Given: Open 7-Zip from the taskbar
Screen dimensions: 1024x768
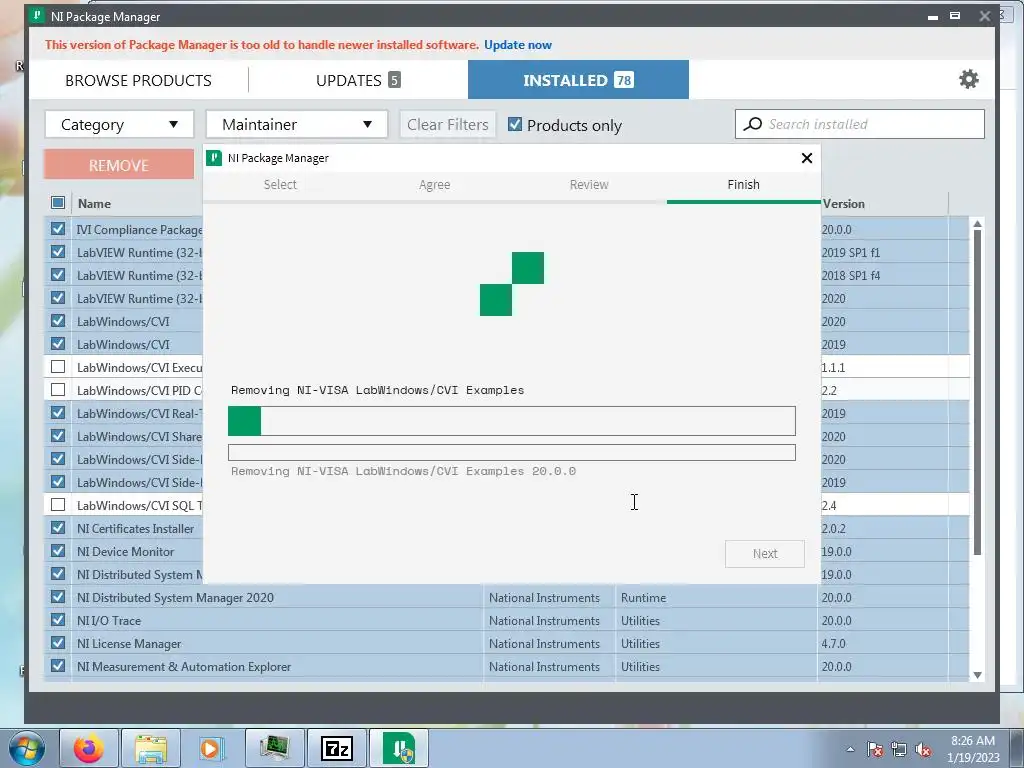Looking at the screenshot, I should click(337, 748).
